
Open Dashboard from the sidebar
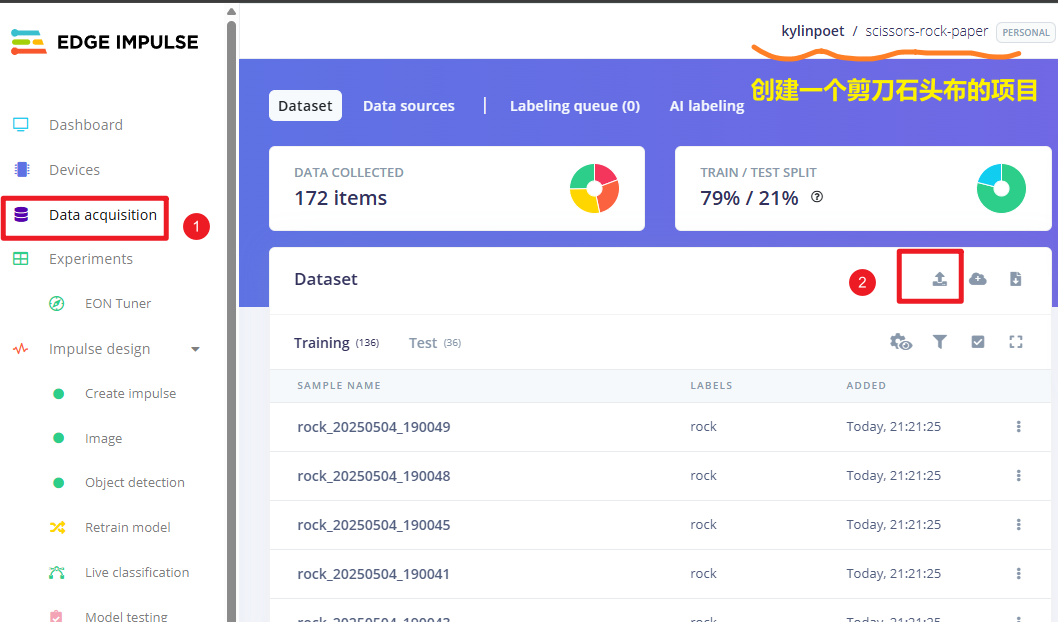(x=86, y=125)
